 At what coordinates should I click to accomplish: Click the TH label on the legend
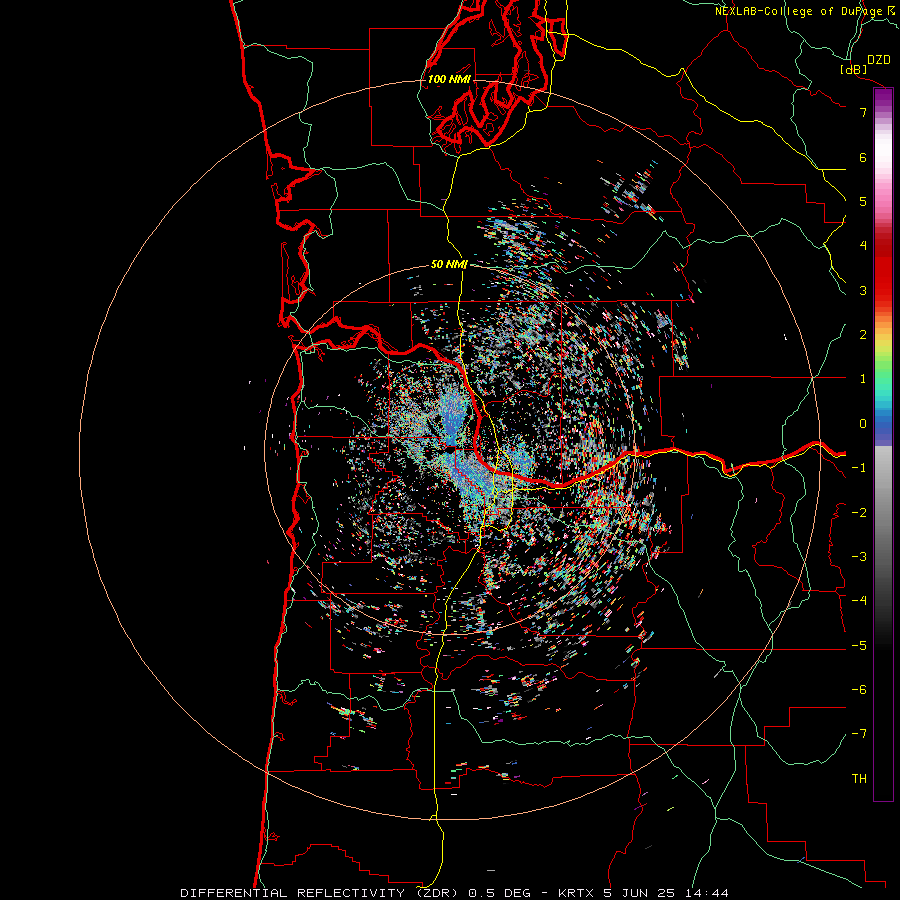coord(859,779)
